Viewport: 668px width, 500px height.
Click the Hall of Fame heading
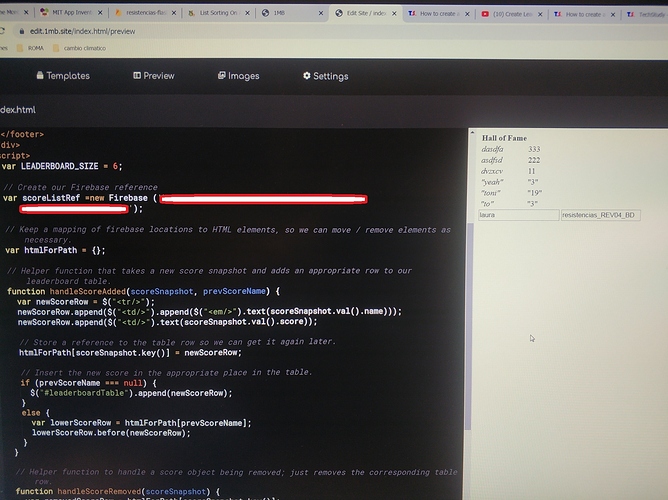504,138
